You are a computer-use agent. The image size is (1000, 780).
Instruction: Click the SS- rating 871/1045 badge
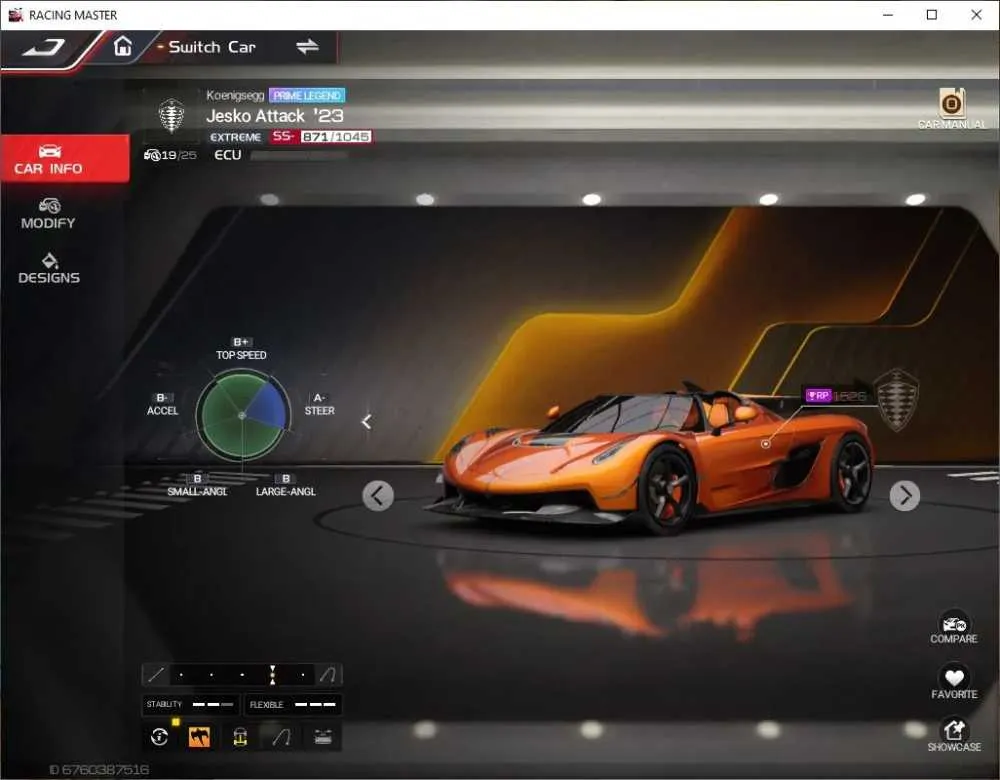coord(321,136)
